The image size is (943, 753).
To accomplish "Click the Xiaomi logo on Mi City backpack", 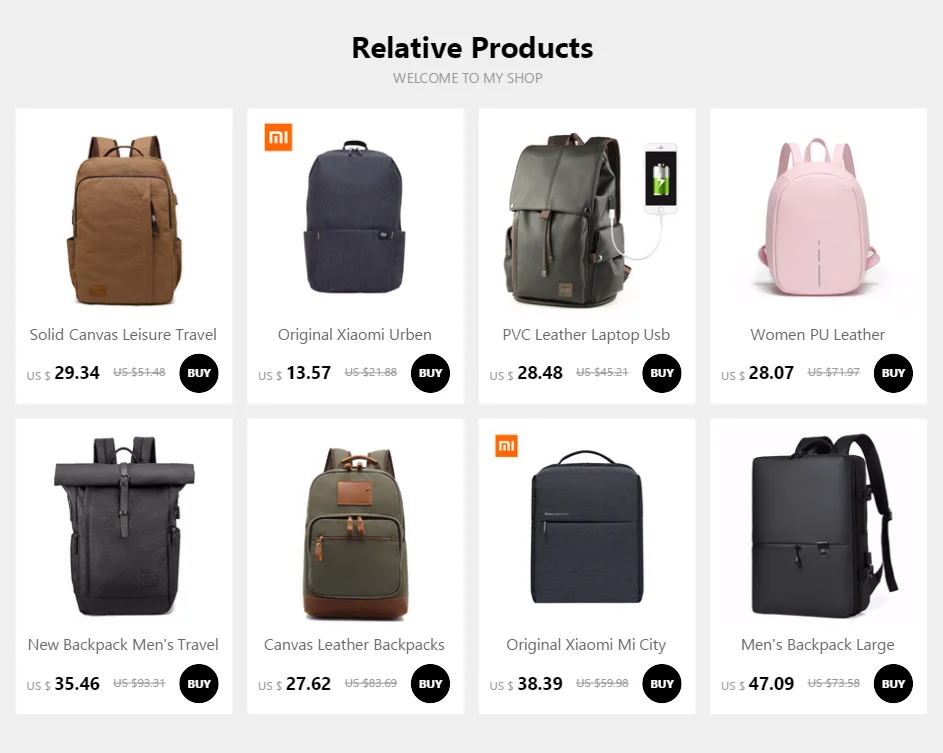I will click(x=506, y=446).
